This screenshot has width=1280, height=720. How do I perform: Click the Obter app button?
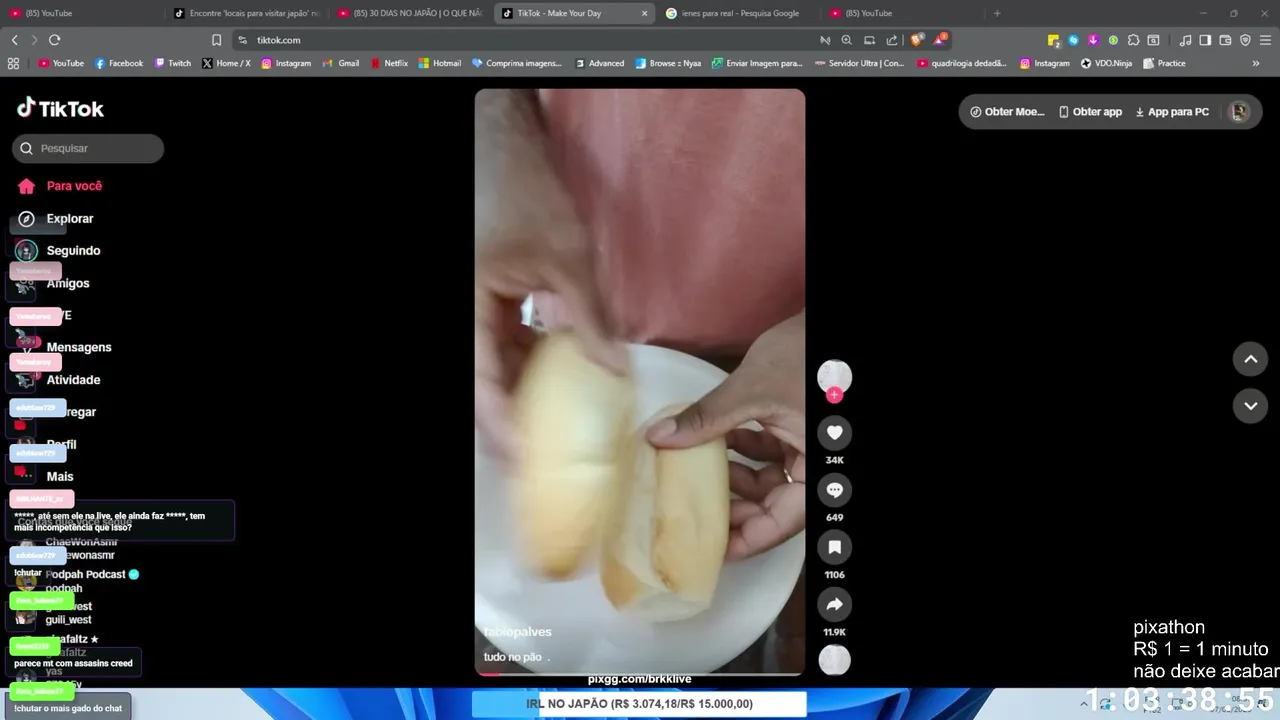click(x=1090, y=112)
